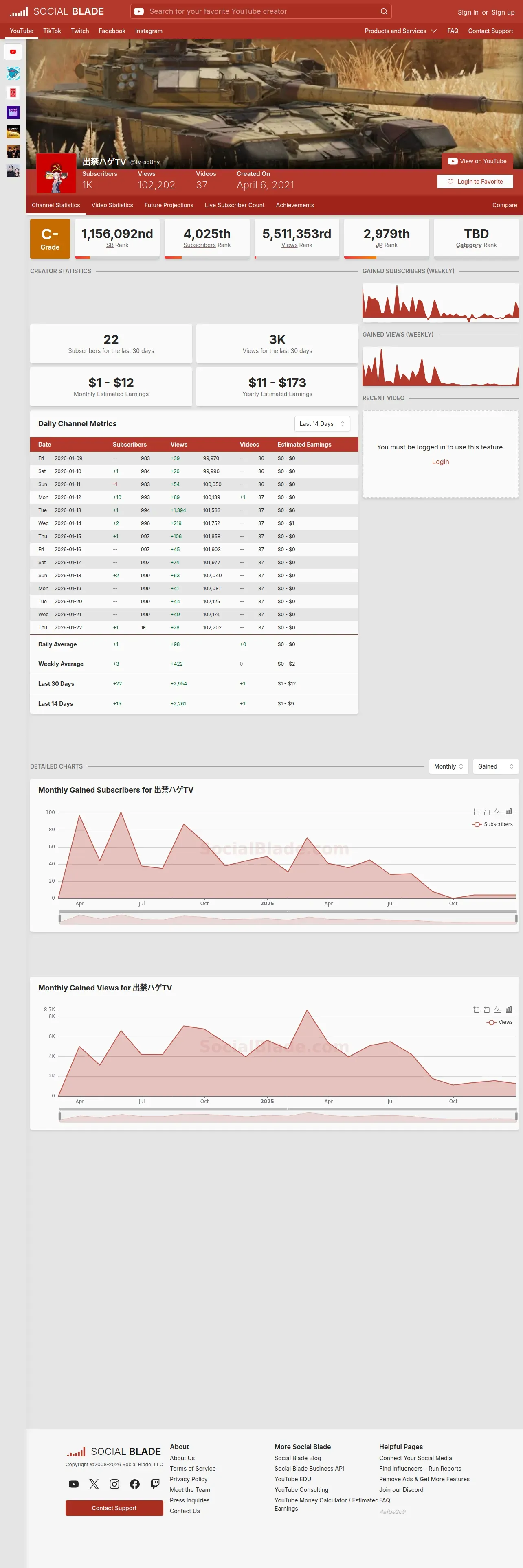Click the View on YouTube button

click(x=477, y=161)
